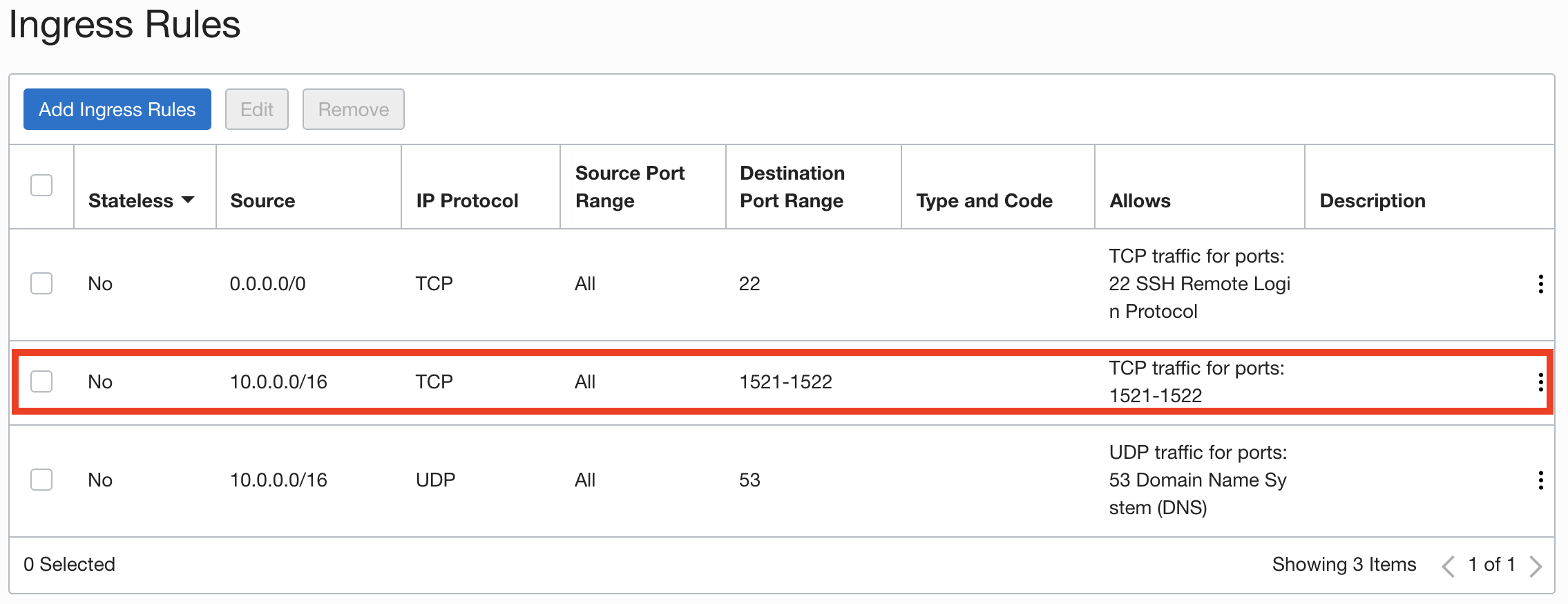Open actions menu for 1521-1522 TCP rule

click(x=1540, y=382)
